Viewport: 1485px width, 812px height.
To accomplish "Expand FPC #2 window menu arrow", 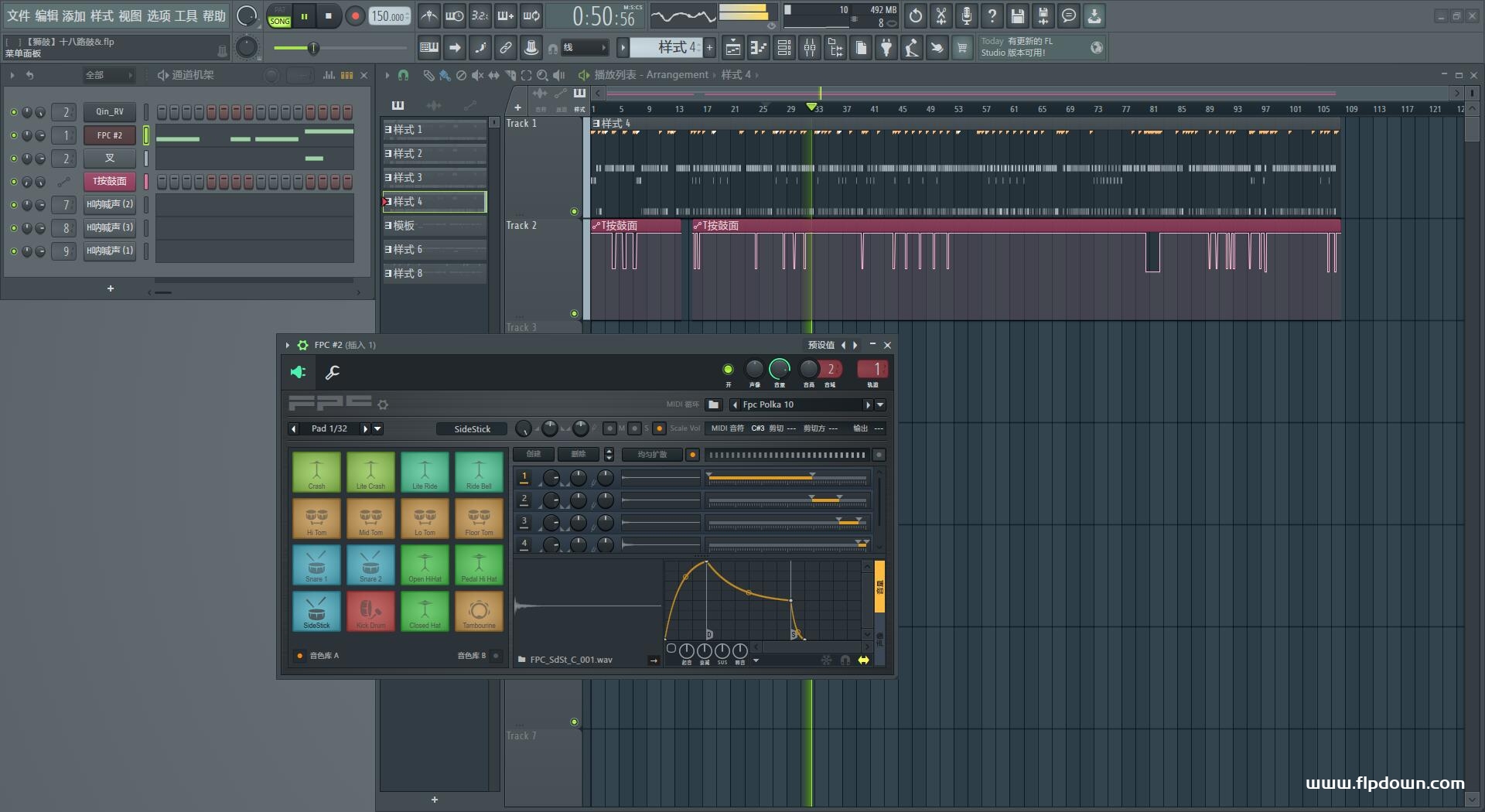I will click(x=288, y=345).
